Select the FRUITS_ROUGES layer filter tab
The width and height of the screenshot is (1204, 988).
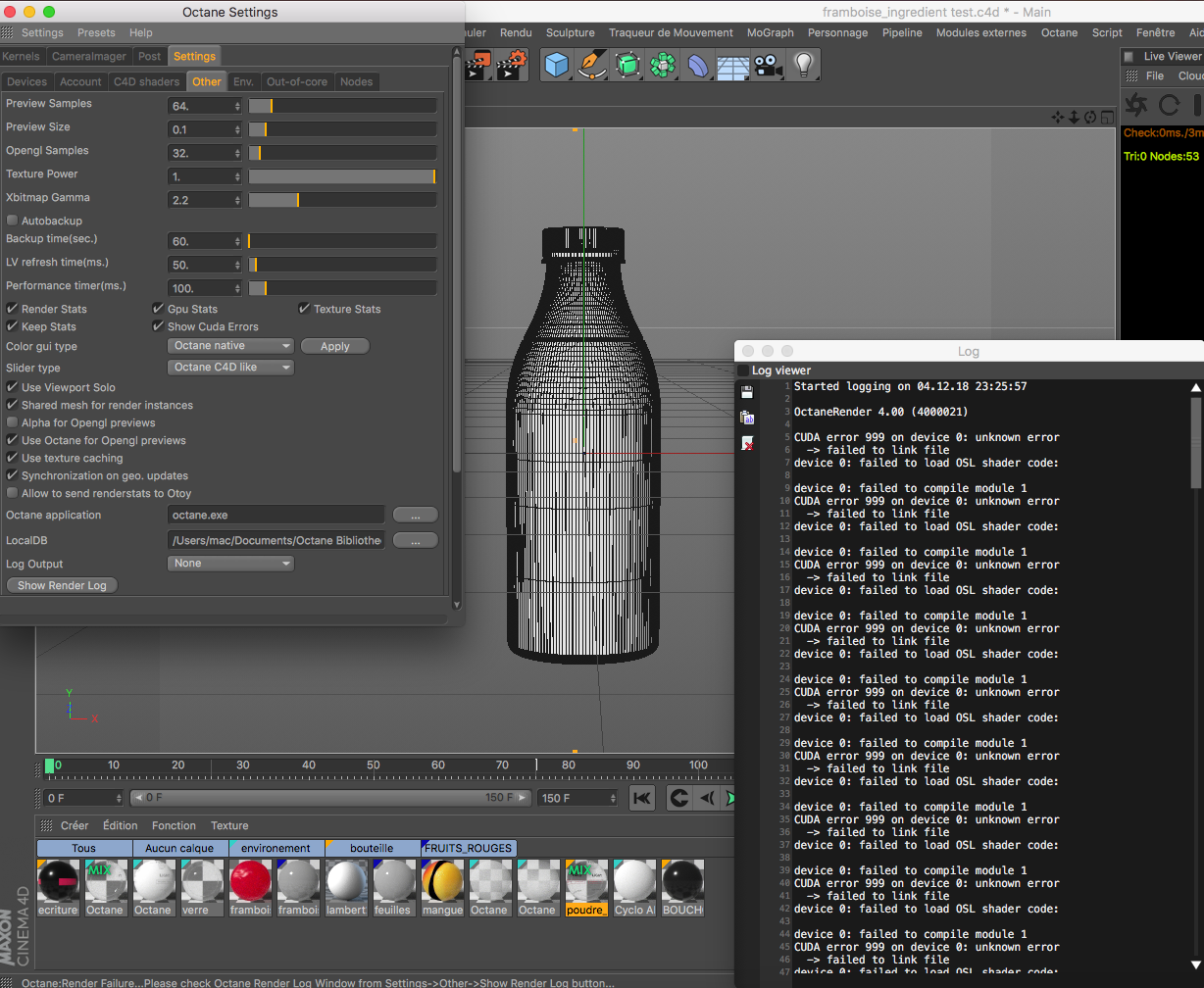point(469,848)
